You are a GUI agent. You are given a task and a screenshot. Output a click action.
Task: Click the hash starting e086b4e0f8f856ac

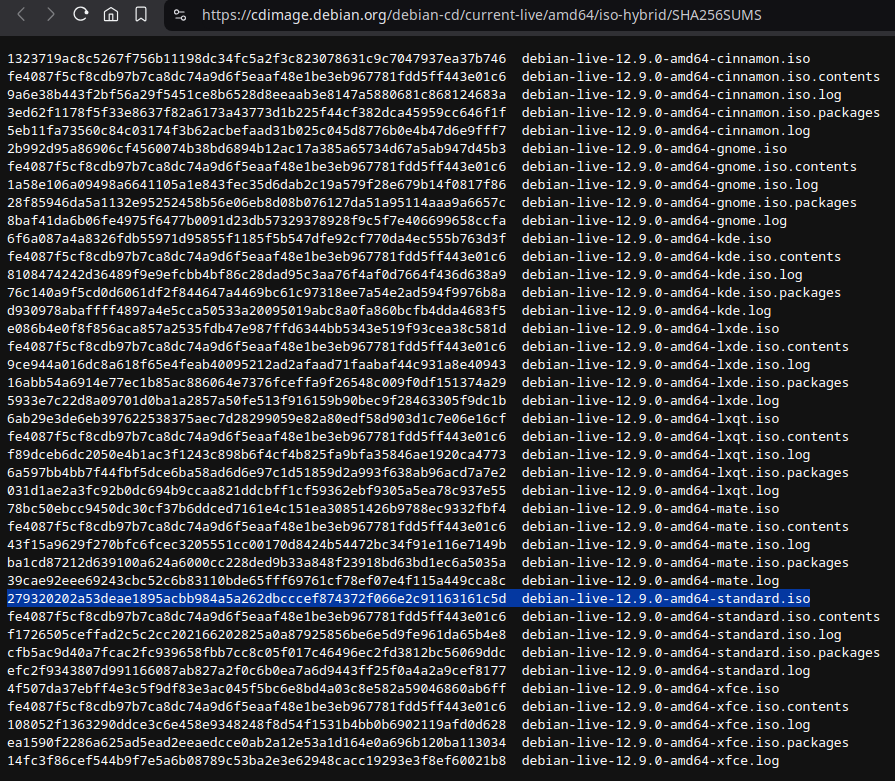click(256, 328)
